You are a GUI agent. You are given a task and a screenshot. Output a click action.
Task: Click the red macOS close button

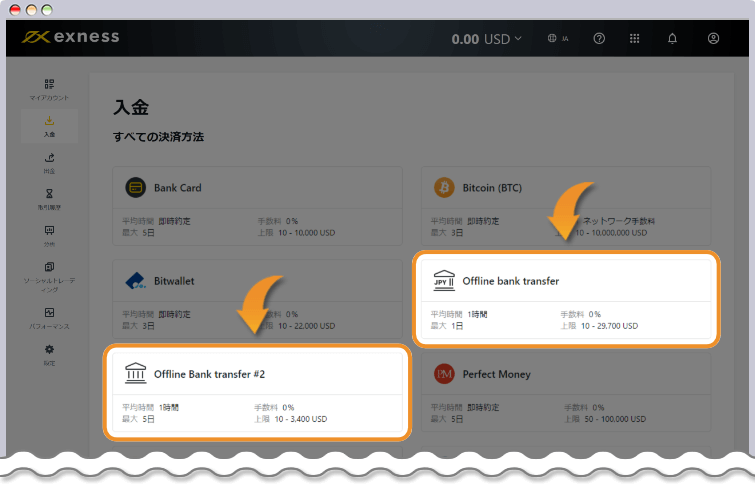pyautogui.click(x=15, y=10)
